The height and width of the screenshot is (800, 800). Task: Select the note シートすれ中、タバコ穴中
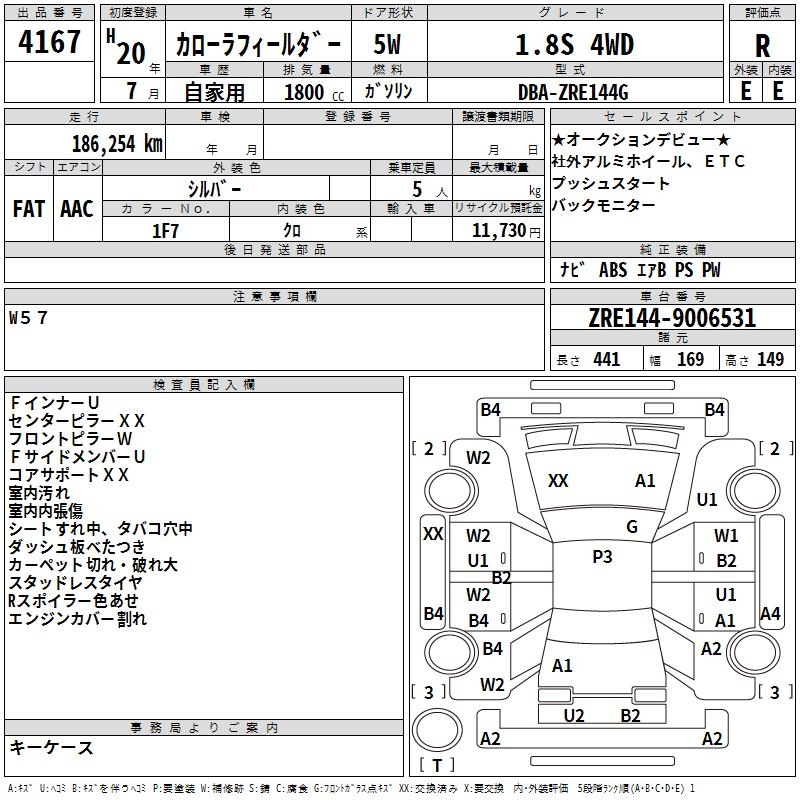click(101, 529)
